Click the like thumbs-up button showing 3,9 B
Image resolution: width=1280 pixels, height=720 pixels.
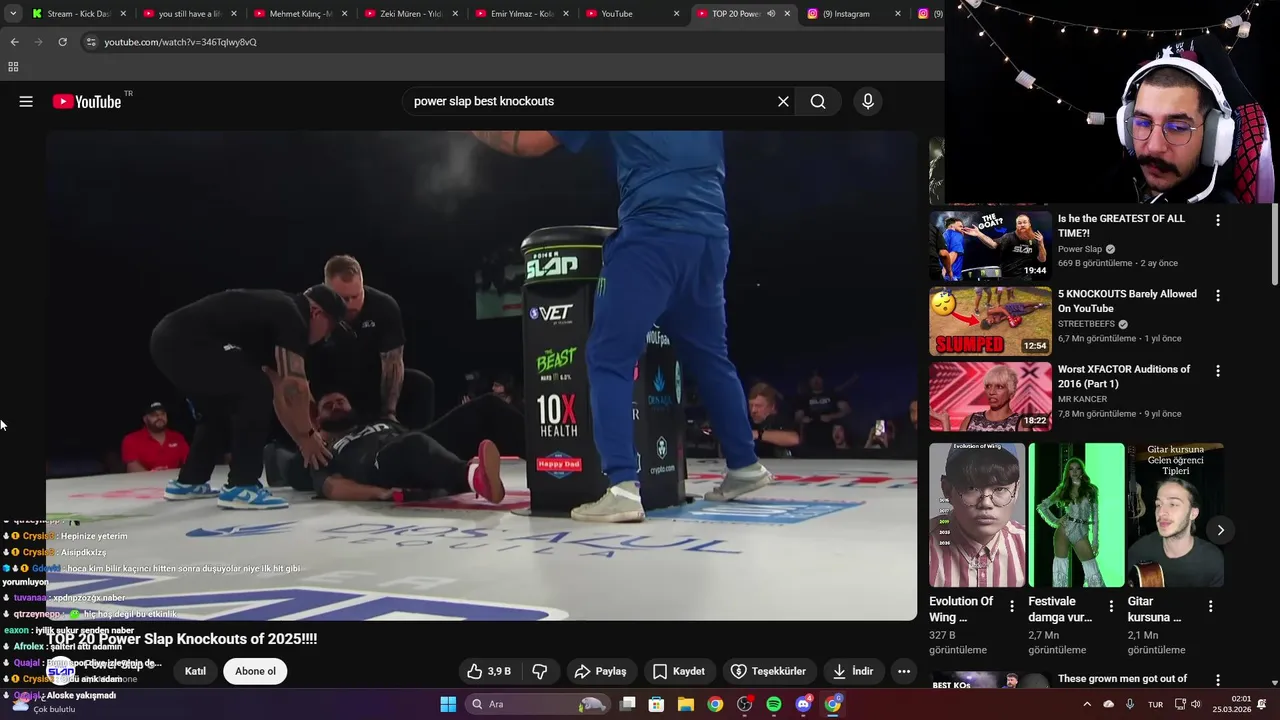(x=489, y=671)
